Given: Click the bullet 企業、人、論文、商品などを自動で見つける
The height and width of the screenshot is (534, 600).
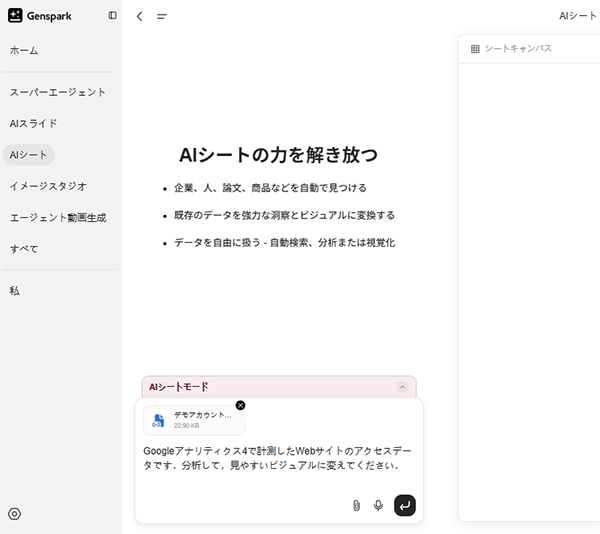Looking at the screenshot, I should coord(270,188).
